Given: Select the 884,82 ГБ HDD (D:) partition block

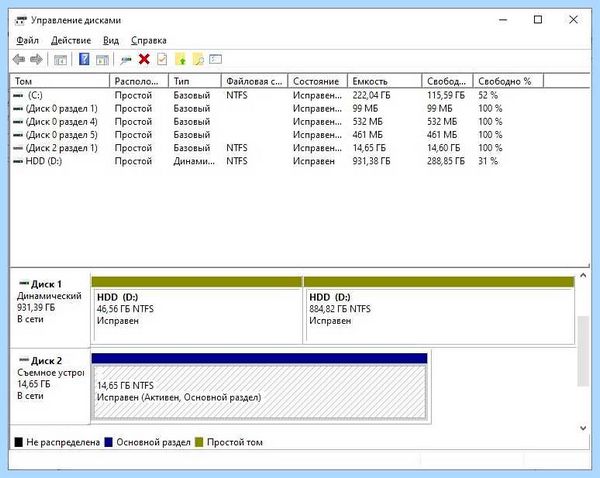Looking at the screenshot, I should pyautogui.click(x=439, y=310).
